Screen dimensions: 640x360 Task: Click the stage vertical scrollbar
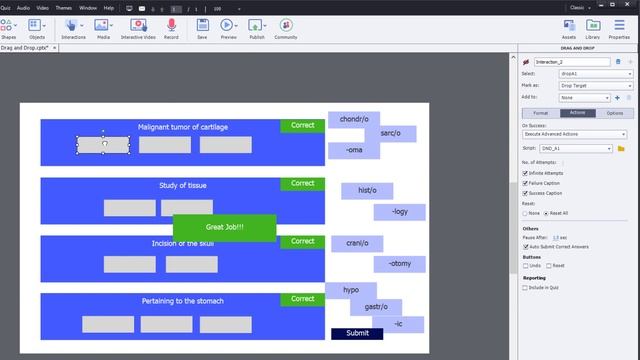[x=513, y=229]
